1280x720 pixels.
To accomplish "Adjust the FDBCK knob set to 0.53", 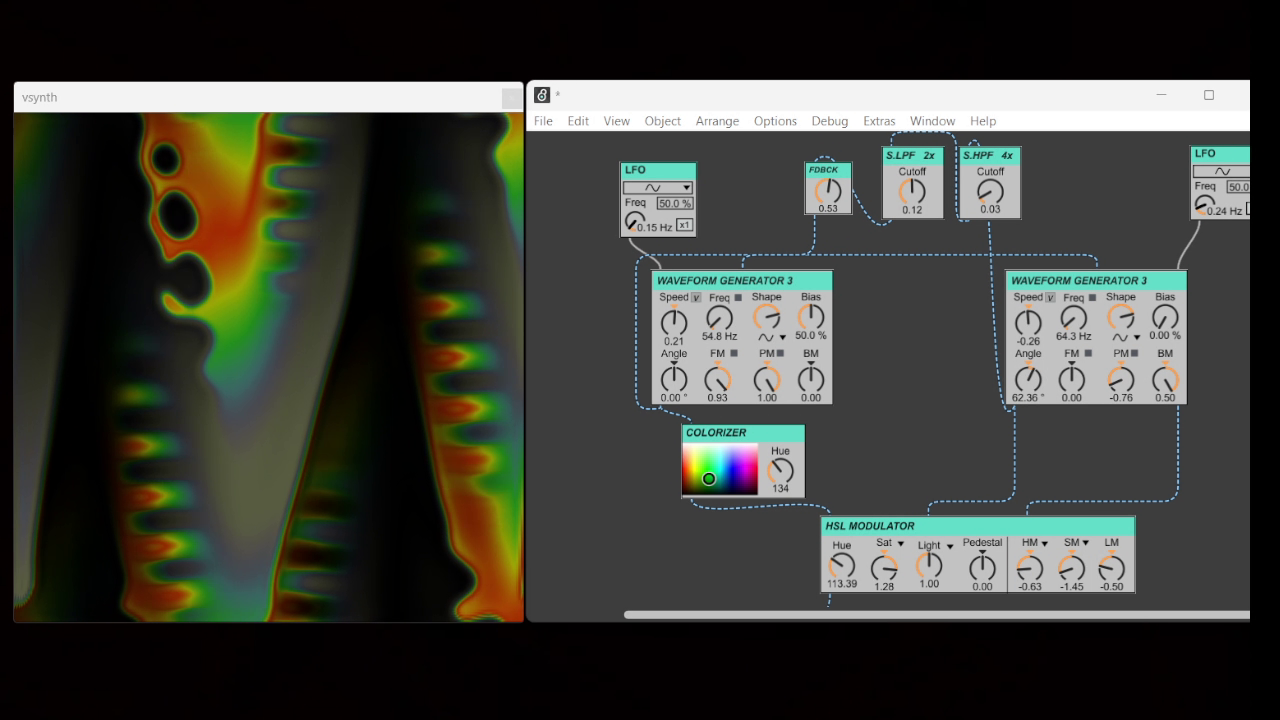I will (828, 191).
